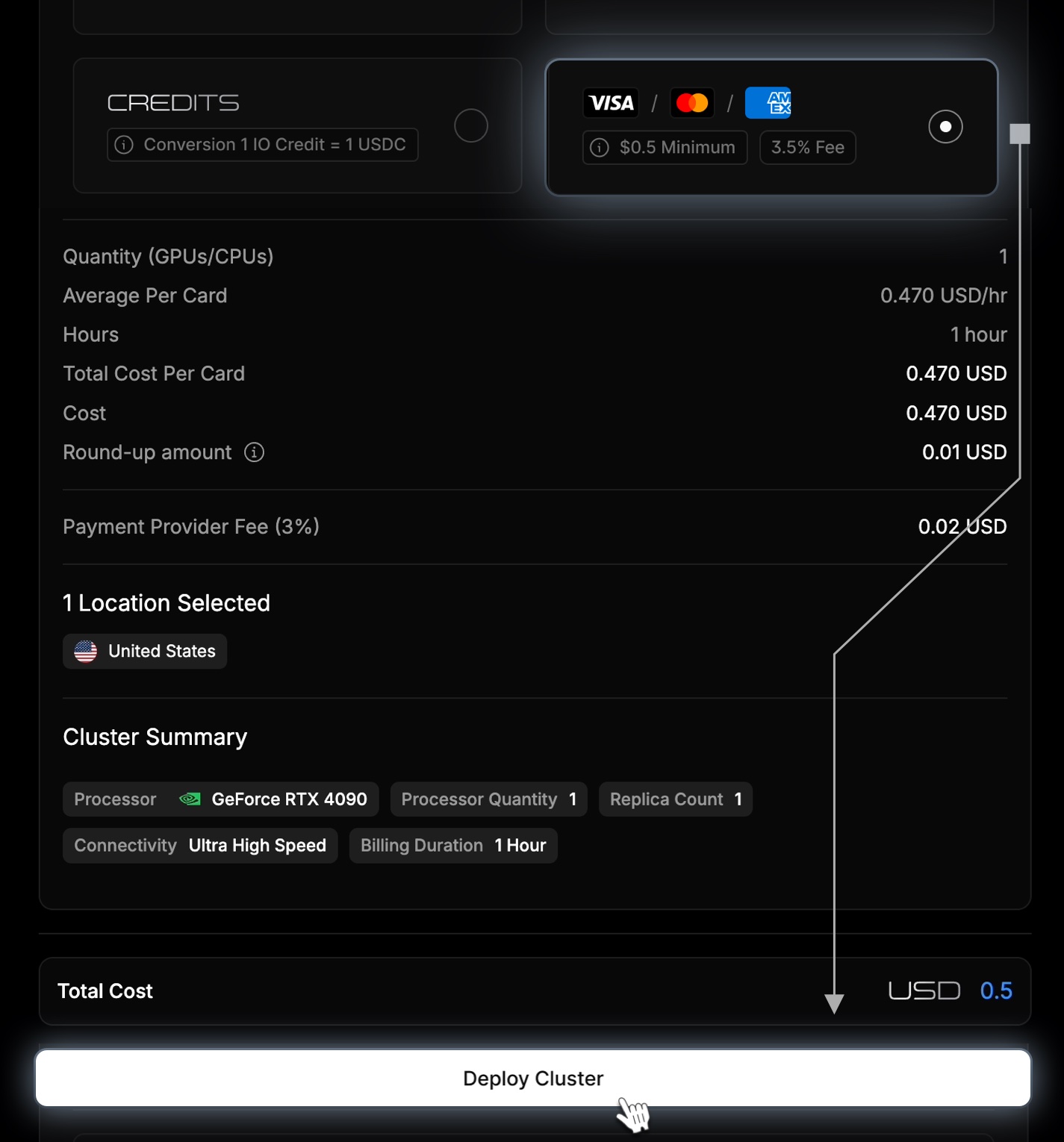Click the 0.01 USD round-up value
1064x1142 pixels.
coord(964,452)
